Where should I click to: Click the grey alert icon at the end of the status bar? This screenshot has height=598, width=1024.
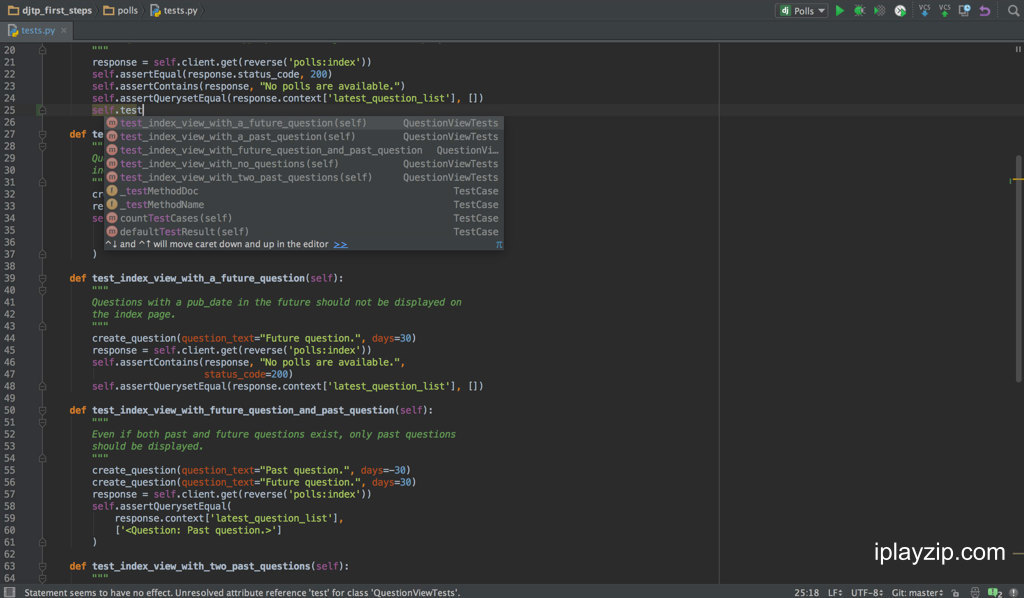coord(1014,593)
